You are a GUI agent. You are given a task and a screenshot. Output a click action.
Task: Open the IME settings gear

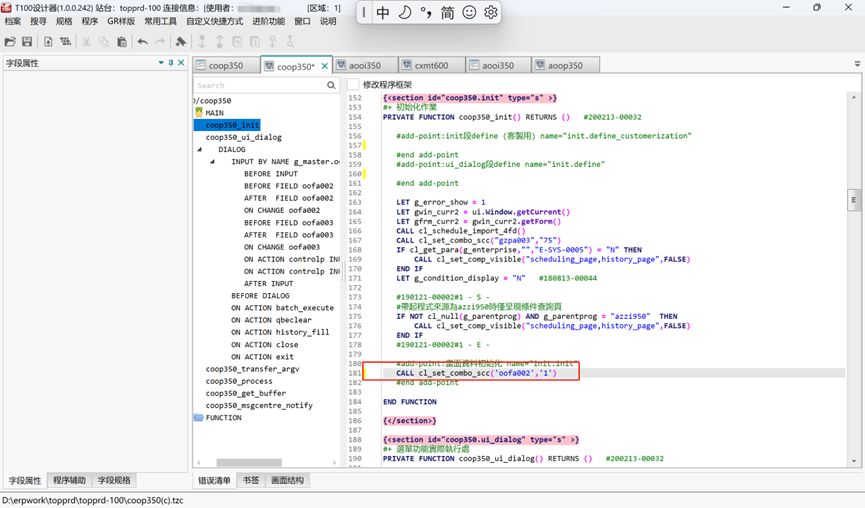pyautogui.click(x=490, y=13)
